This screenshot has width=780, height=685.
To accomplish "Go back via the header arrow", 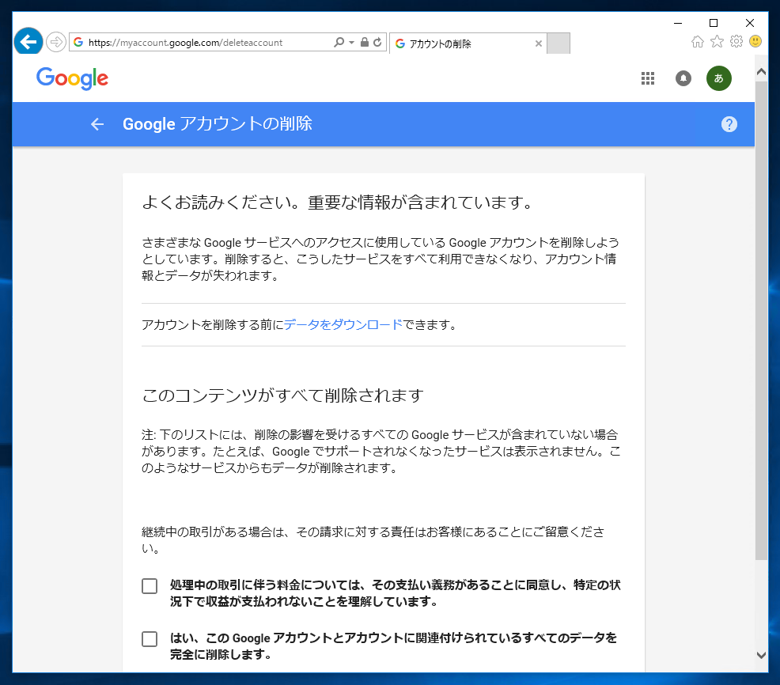I will click(x=98, y=124).
